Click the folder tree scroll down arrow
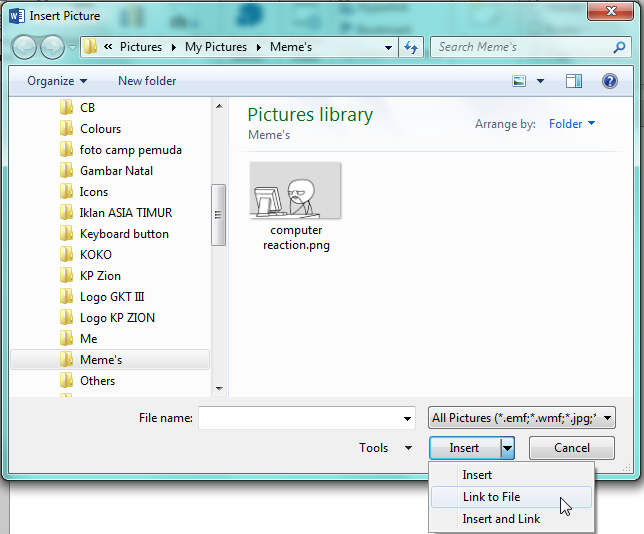The height and width of the screenshot is (534, 644). pos(219,388)
